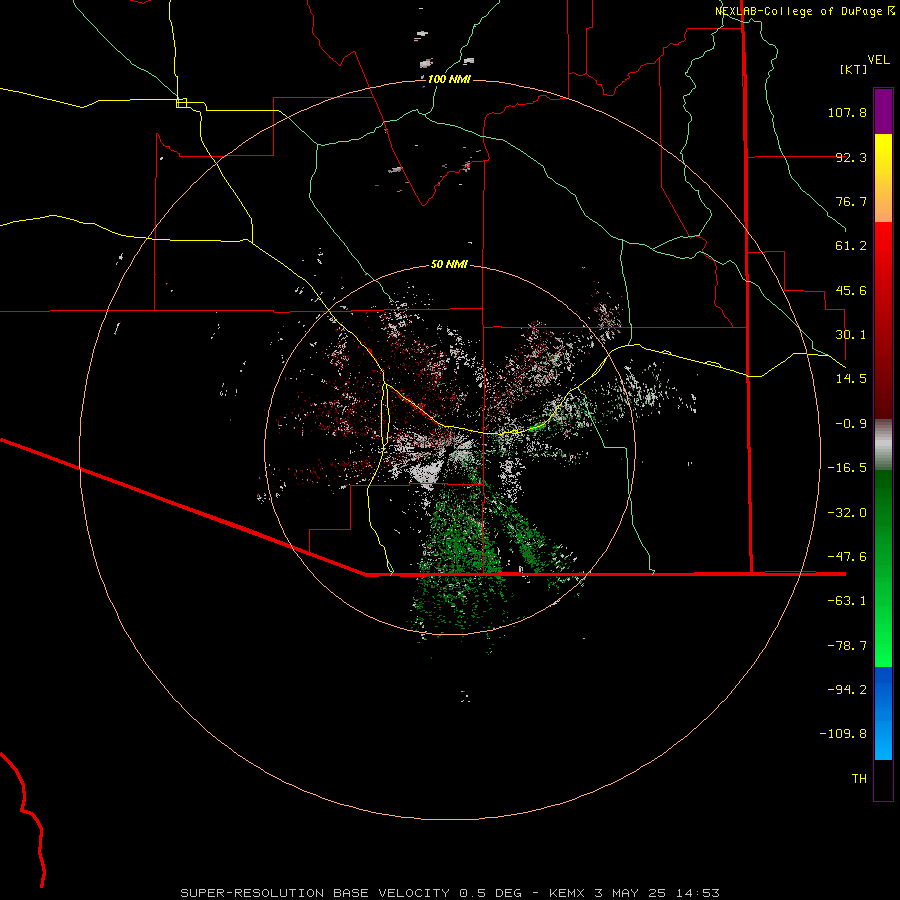Select the -47.6 scale value

847,557
